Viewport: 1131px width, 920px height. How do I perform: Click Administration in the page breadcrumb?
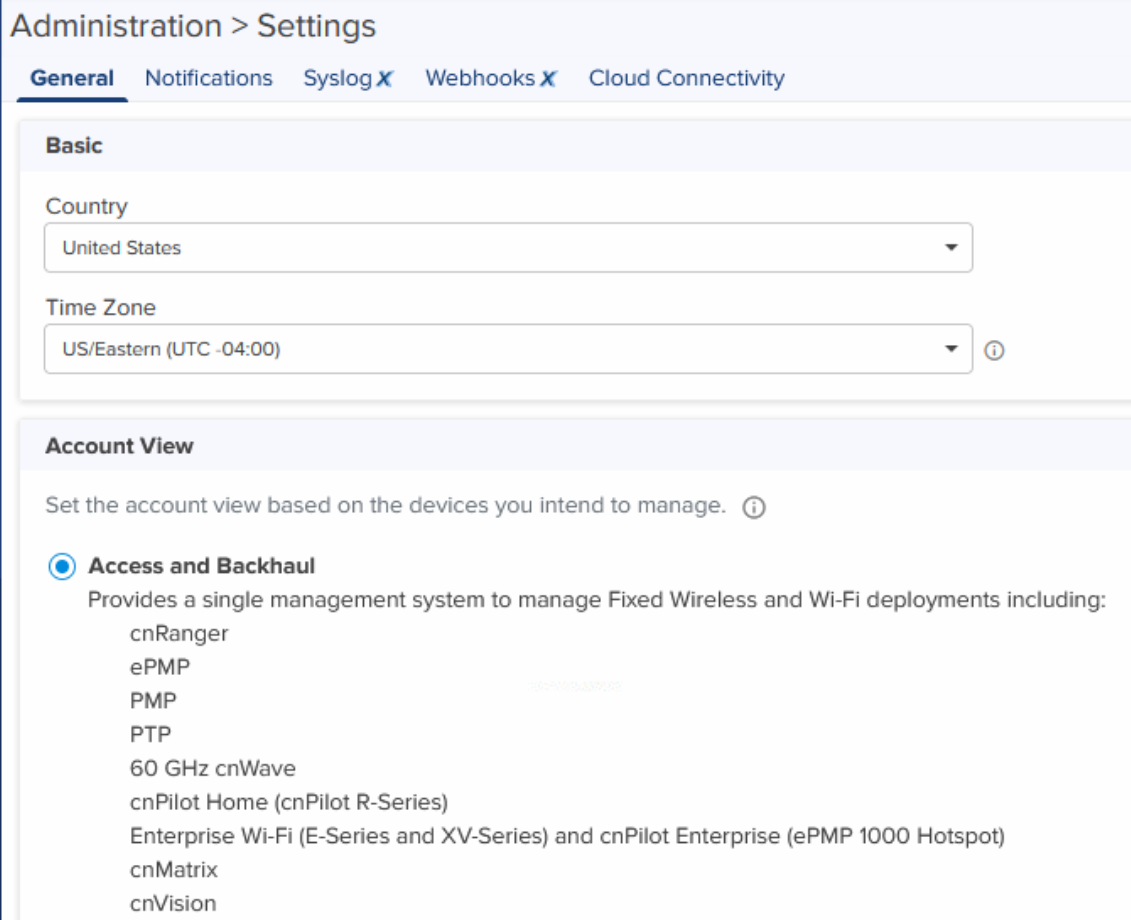(x=115, y=26)
